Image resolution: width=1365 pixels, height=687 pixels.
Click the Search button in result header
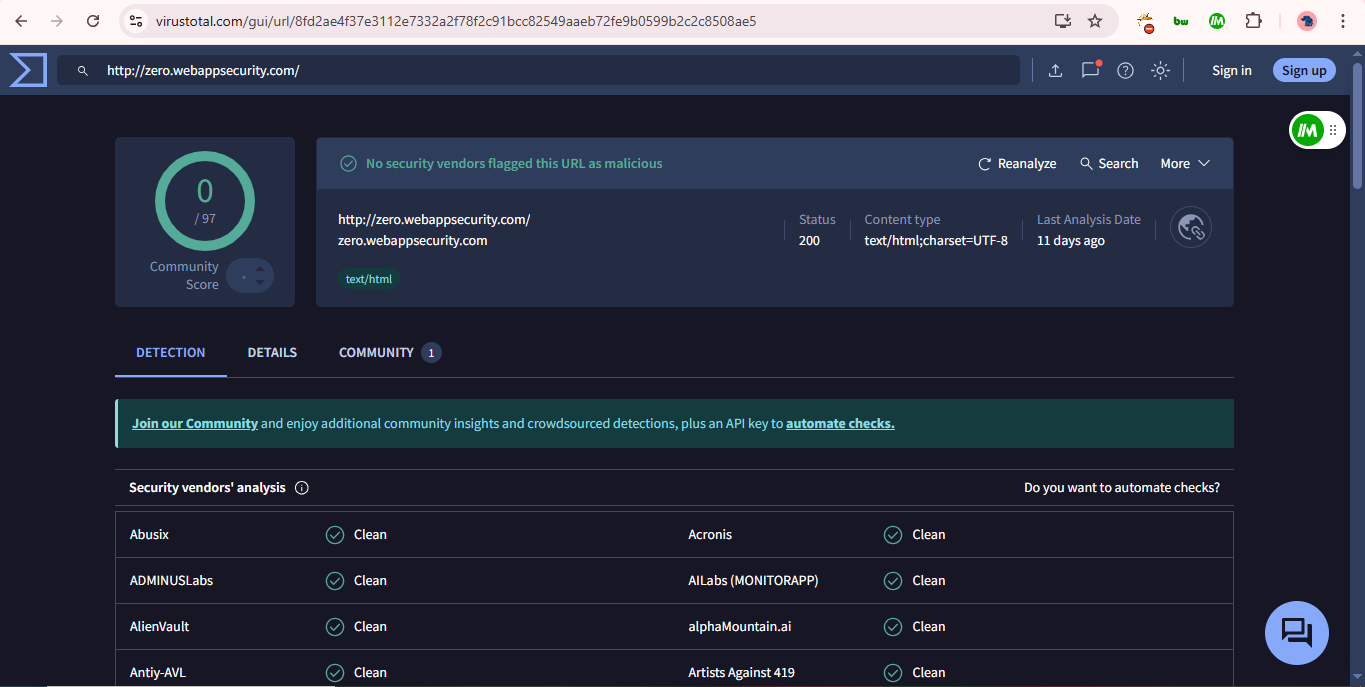point(1109,163)
